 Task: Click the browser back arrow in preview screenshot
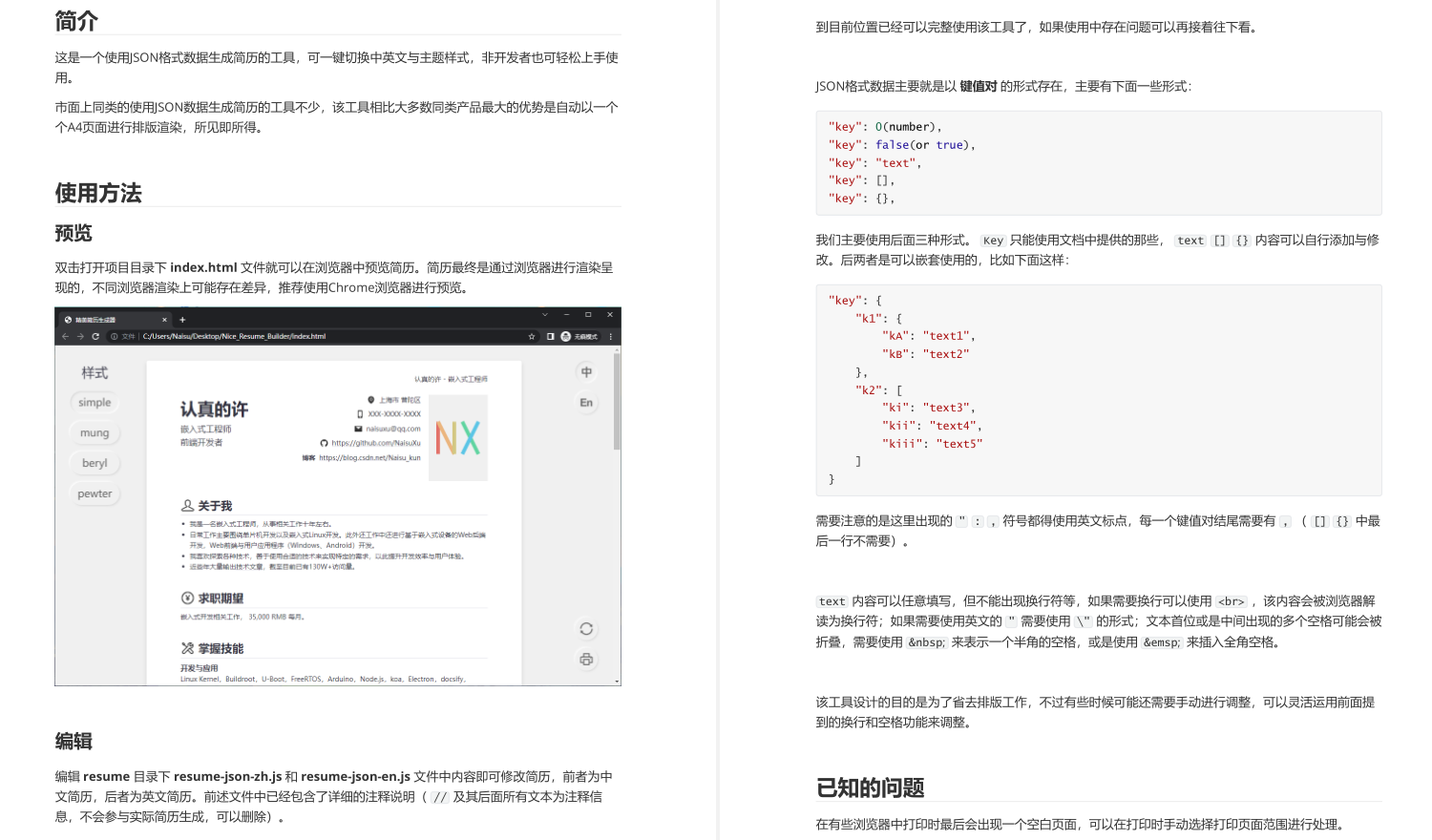coord(65,336)
